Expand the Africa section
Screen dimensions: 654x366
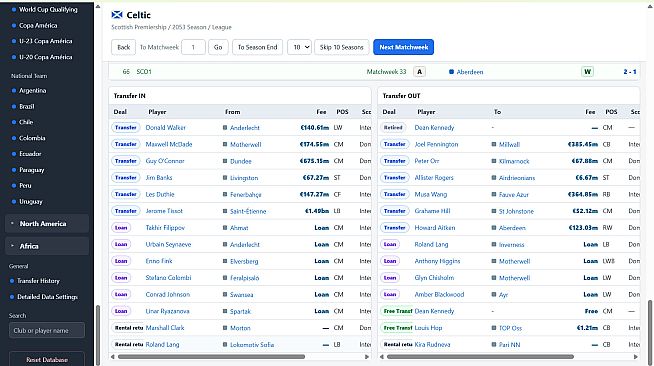[47, 246]
